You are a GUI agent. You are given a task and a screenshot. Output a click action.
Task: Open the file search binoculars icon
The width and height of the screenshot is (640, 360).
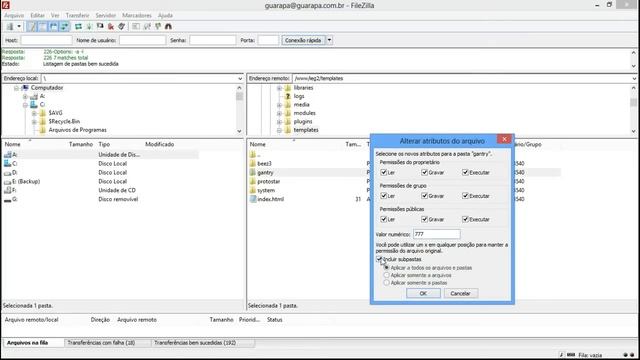[x=168, y=27]
